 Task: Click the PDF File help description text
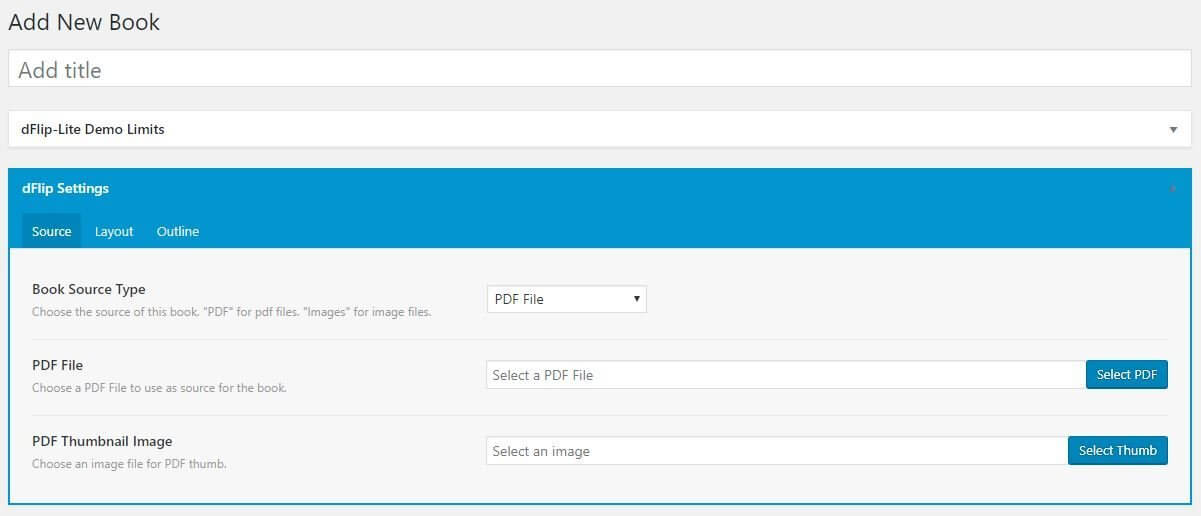point(159,388)
